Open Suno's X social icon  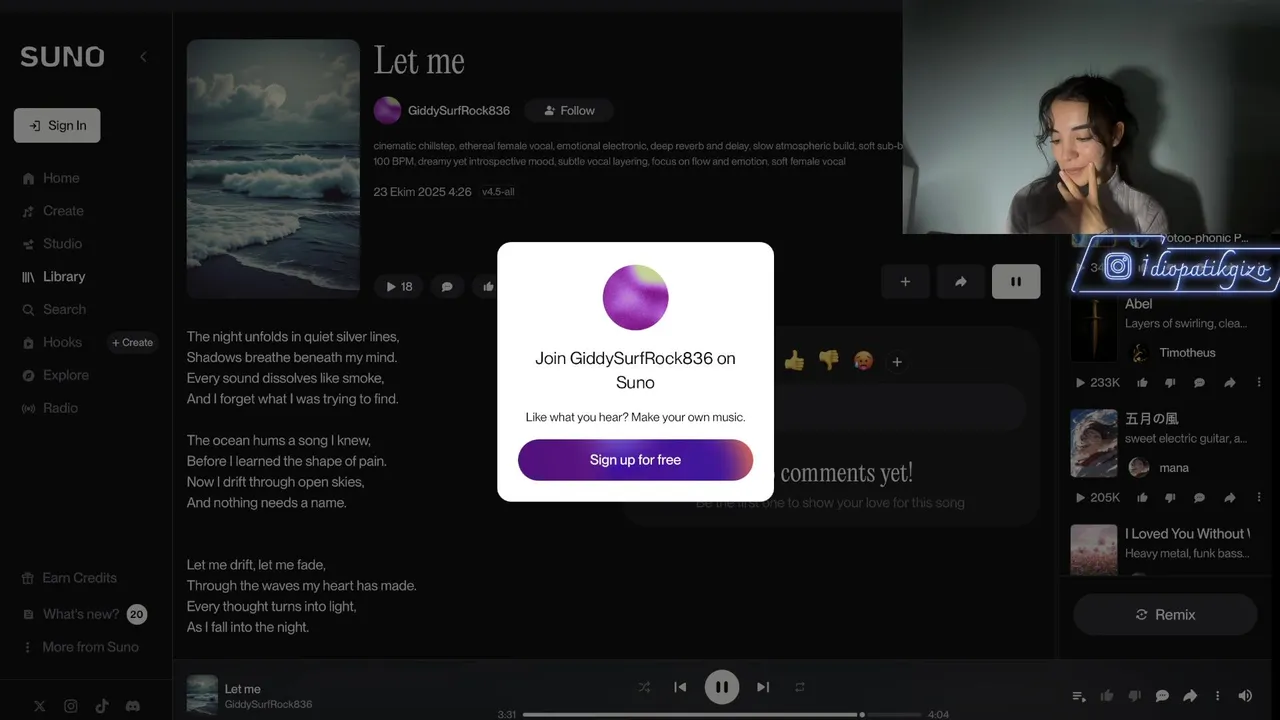point(40,706)
